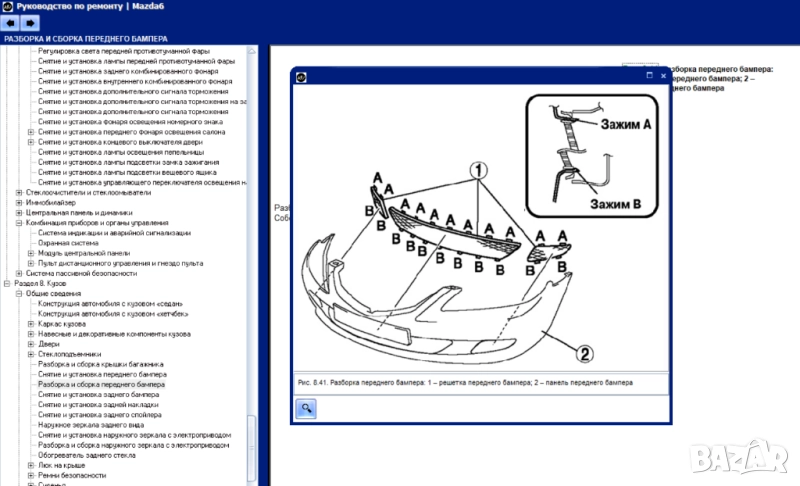Expand the Стеклоочистители и стеклоомыватели node

[18, 192]
